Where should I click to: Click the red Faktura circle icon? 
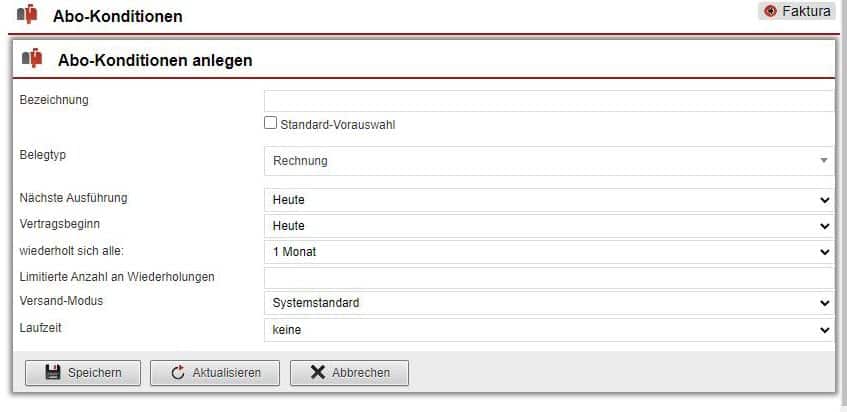pyautogui.click(x=770, y=11)
